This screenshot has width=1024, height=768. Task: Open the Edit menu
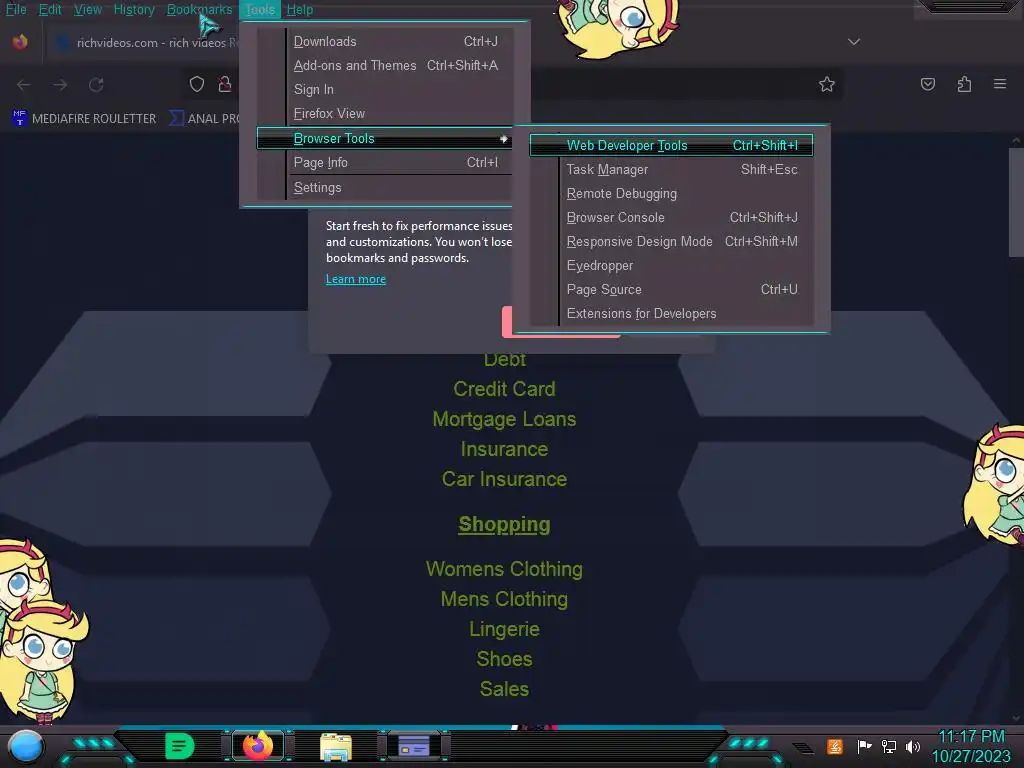click(50, 9)
